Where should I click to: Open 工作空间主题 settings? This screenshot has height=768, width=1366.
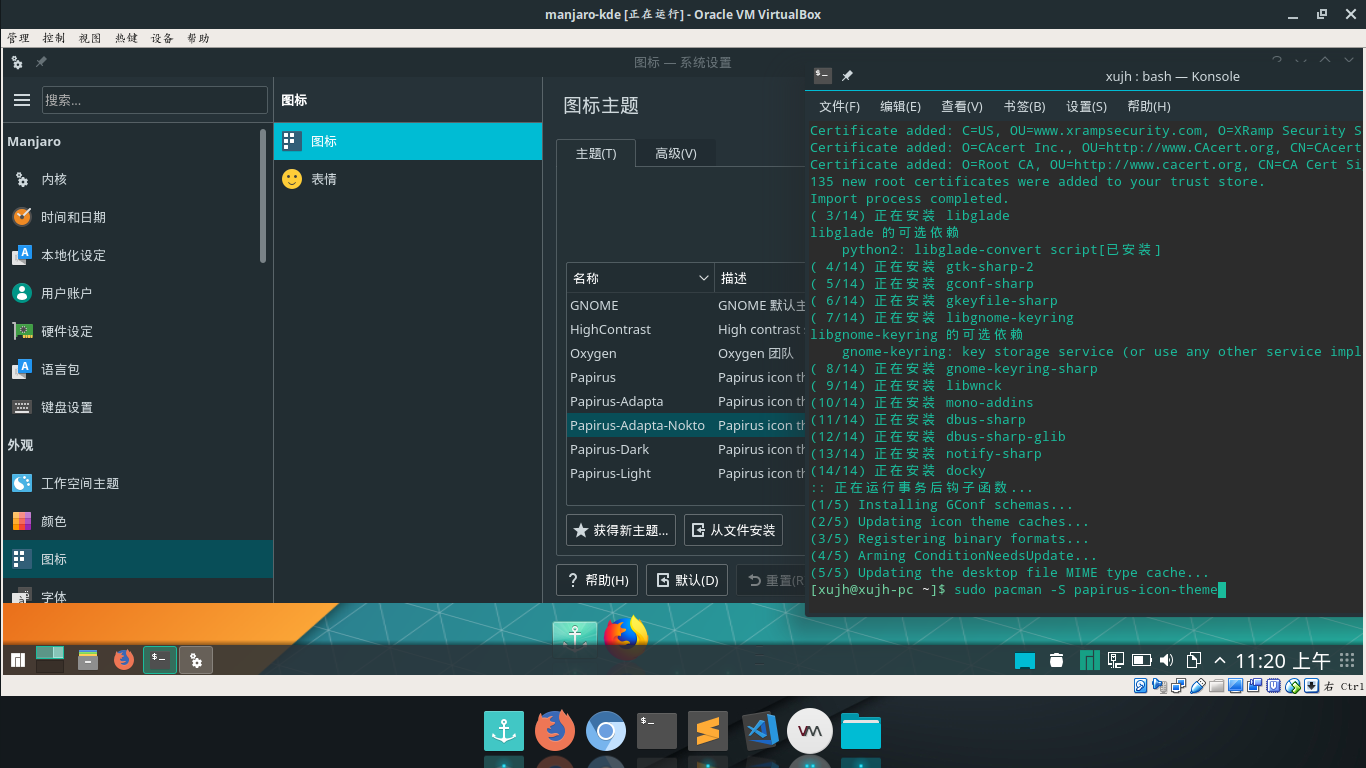[136, 484]
